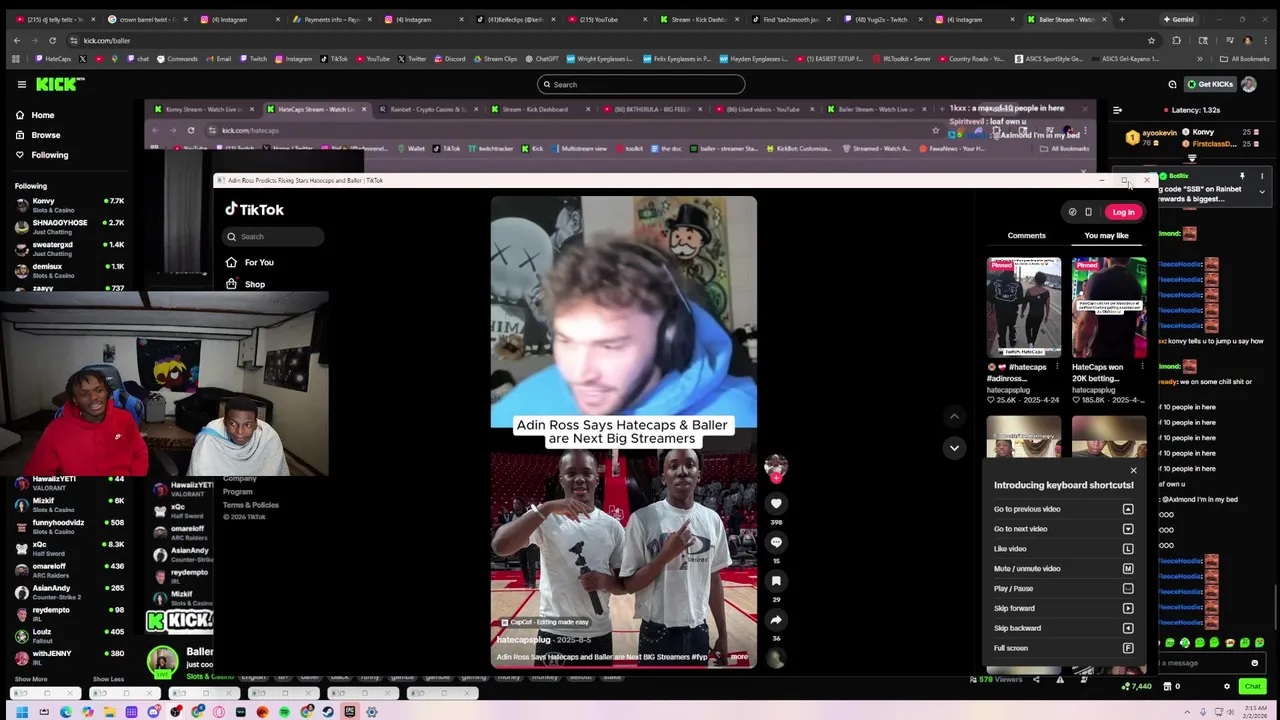Screen dimensions: 1280x720
Task: Open Windows Start menu
Action: point(22,712)
